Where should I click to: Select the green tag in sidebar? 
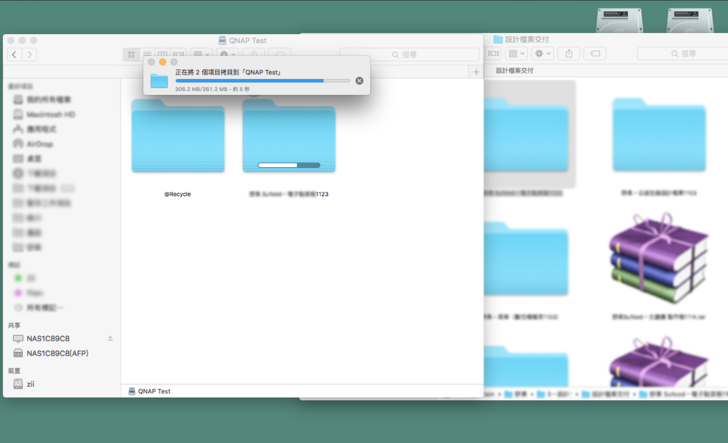(x=18, y=278)
